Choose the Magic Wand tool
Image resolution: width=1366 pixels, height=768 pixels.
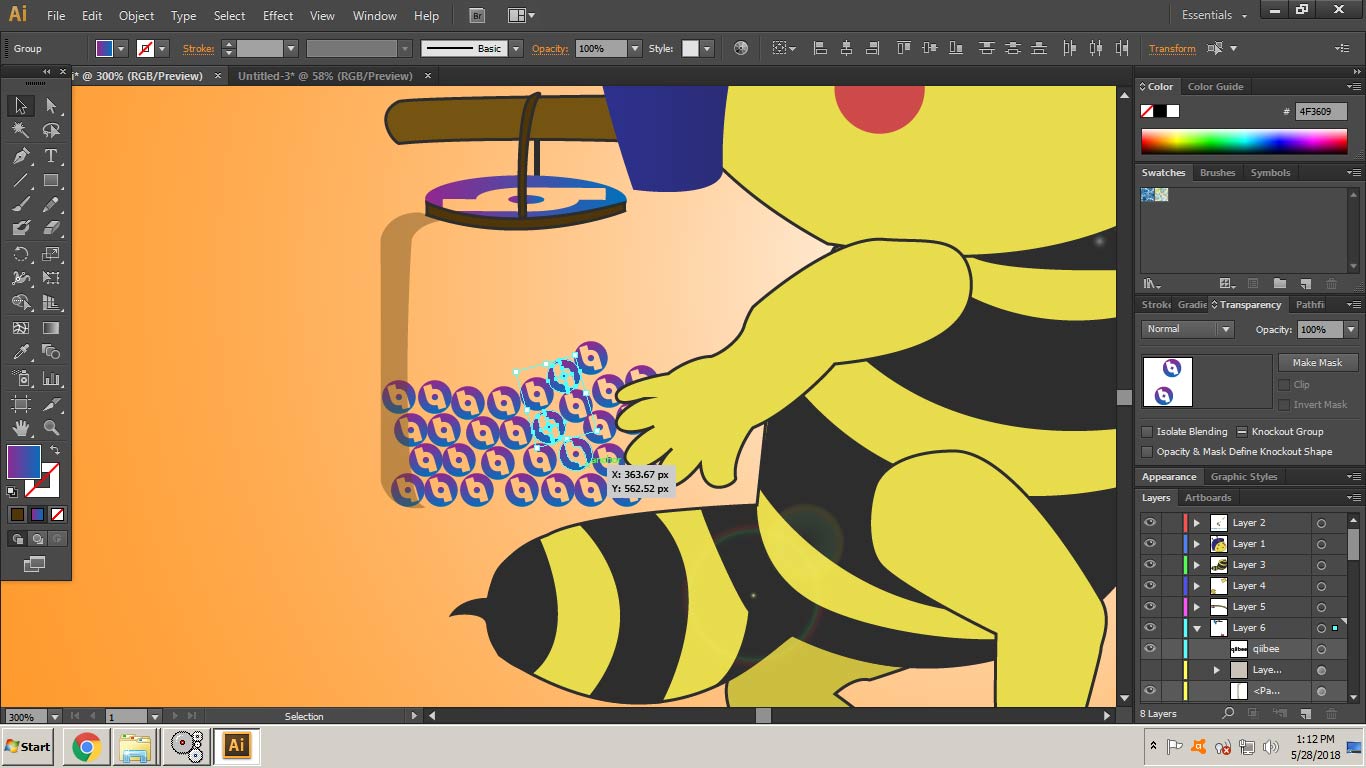click(21, 131)
